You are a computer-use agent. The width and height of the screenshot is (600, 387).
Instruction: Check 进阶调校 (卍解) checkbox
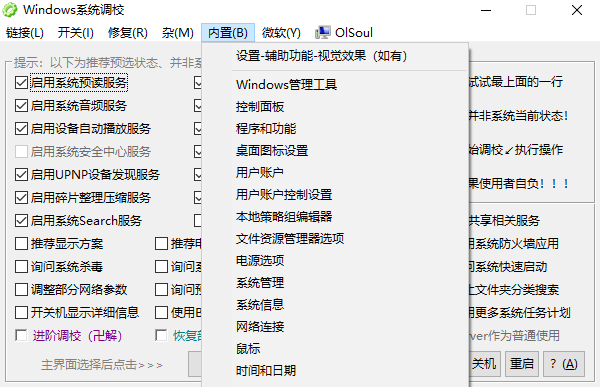pyautogui.click(x=21, y=336)
